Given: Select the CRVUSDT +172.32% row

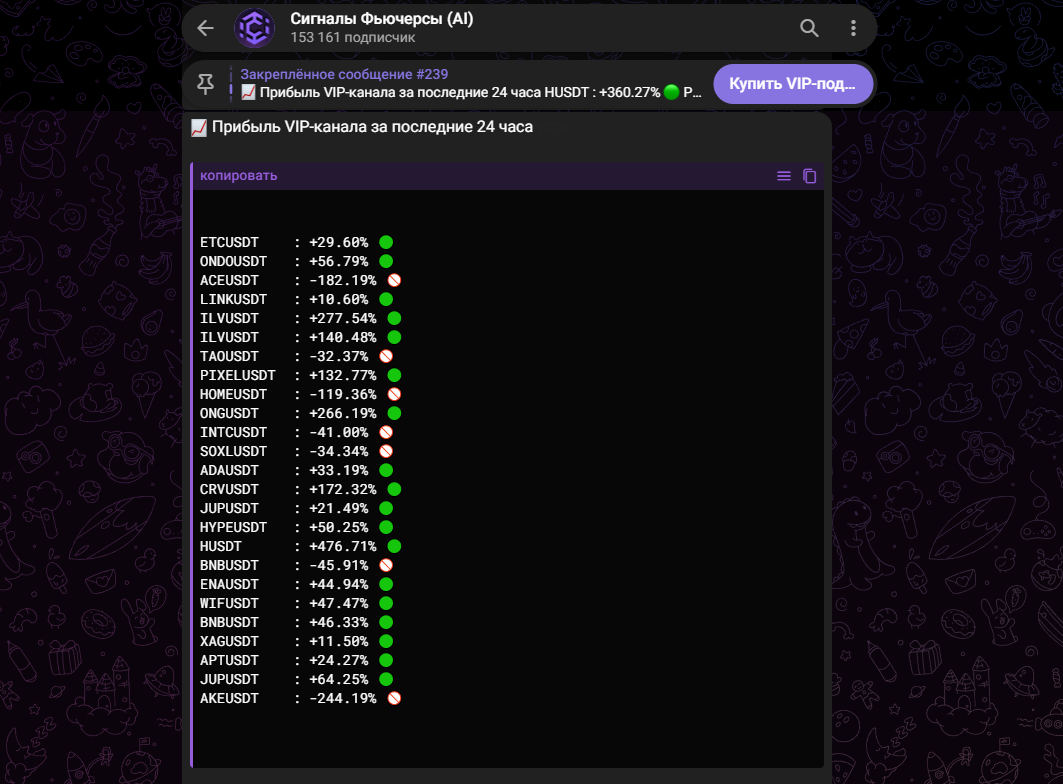Looking at the screenshot, I should (x=300, y=489).
